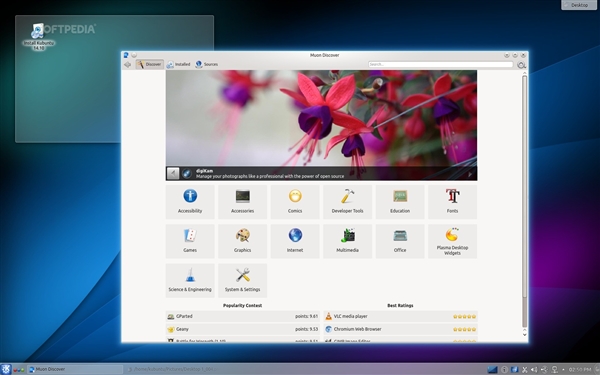Select the Muon Discover taskbar entry
600x375 pixels.
(x=75, y=369)
